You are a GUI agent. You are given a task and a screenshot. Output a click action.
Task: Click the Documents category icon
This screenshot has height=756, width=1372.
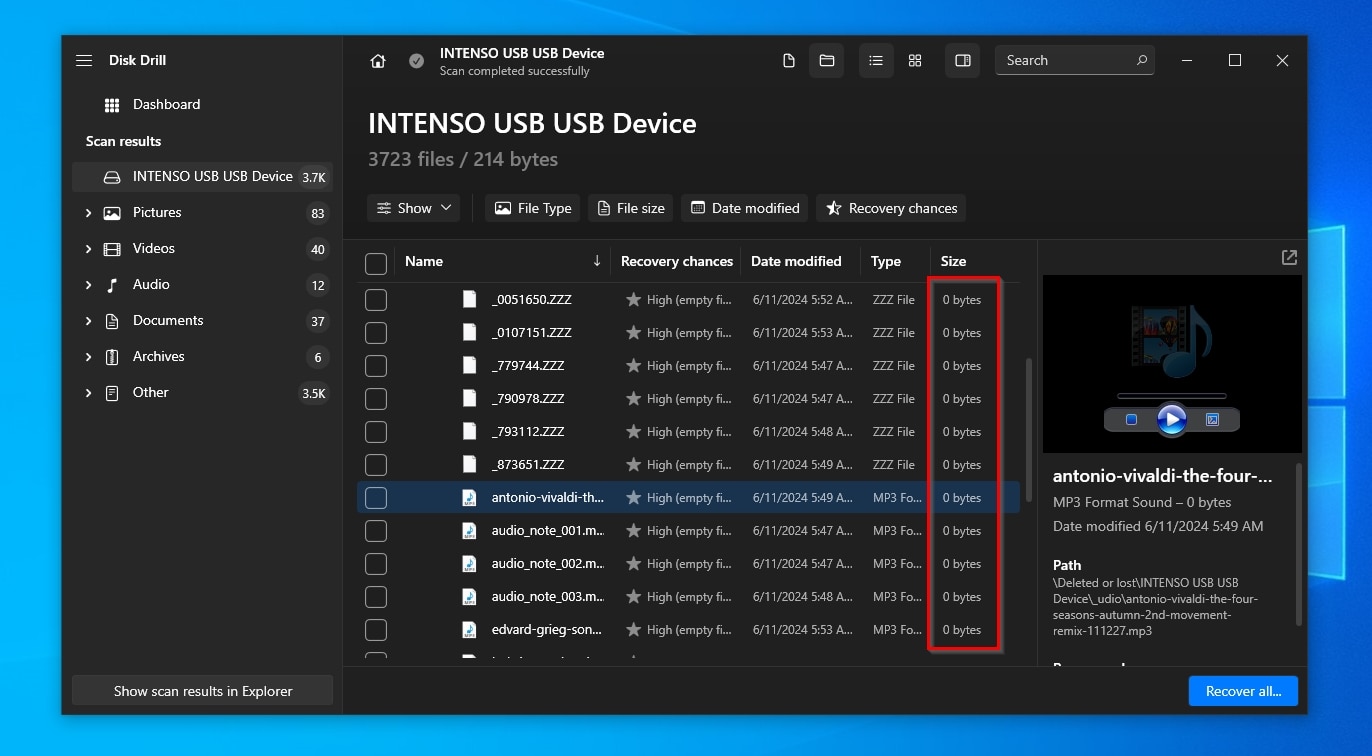(112, 321)
